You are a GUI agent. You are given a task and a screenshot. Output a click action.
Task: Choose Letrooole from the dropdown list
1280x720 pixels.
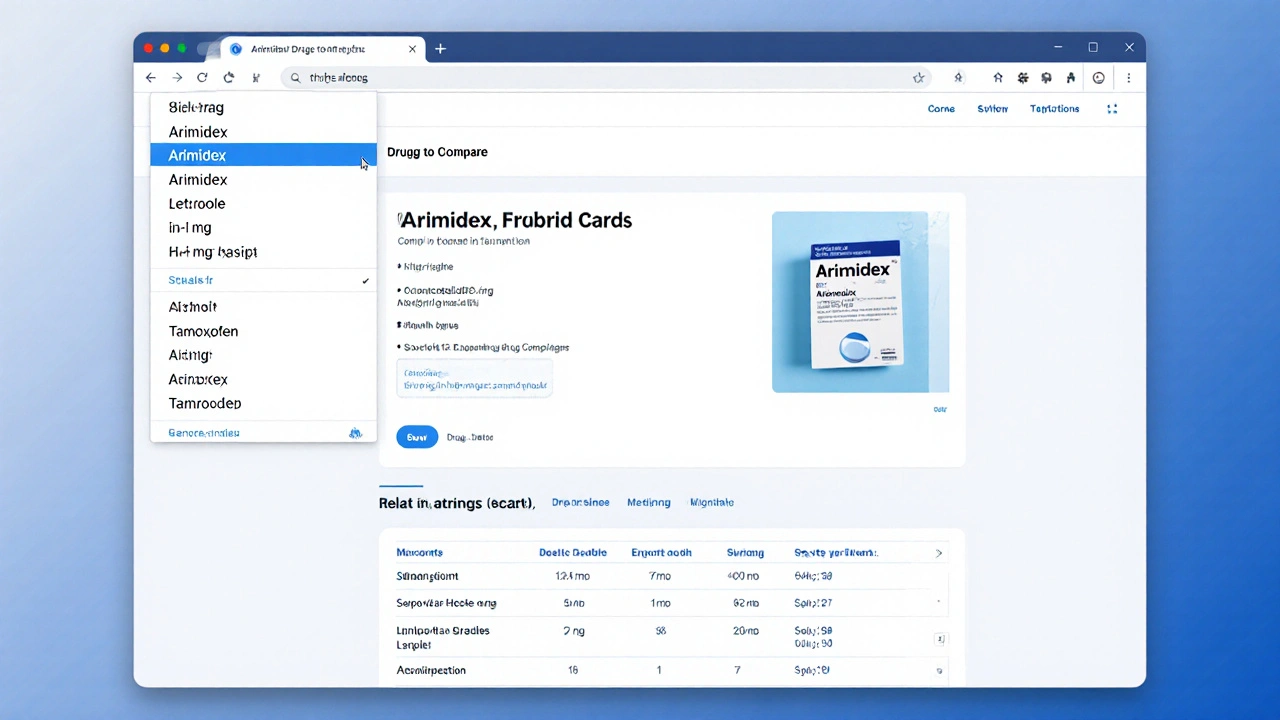197,204
